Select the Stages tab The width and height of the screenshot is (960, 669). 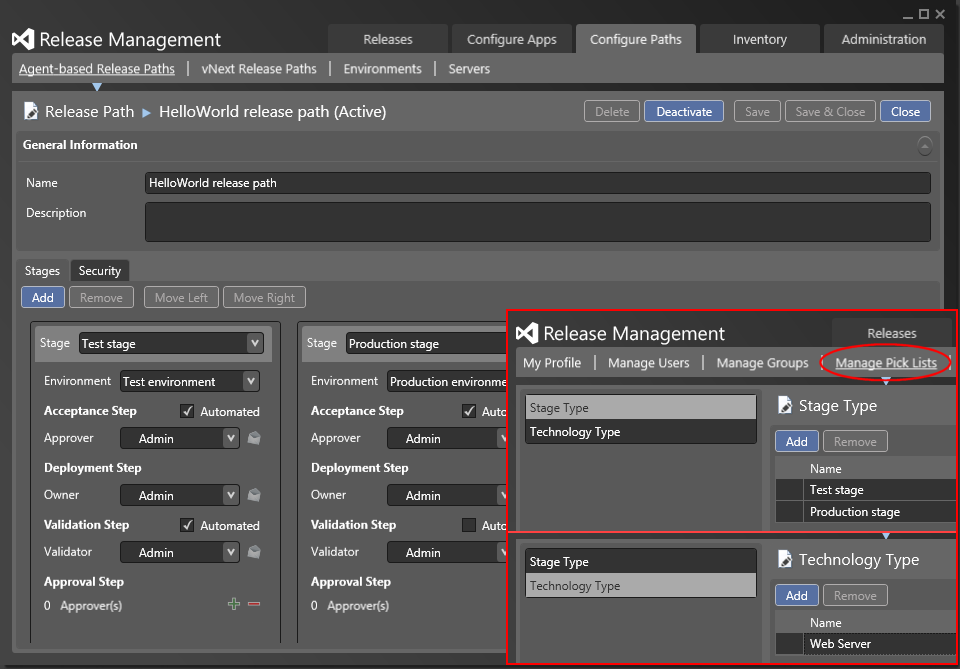(42, 271)
